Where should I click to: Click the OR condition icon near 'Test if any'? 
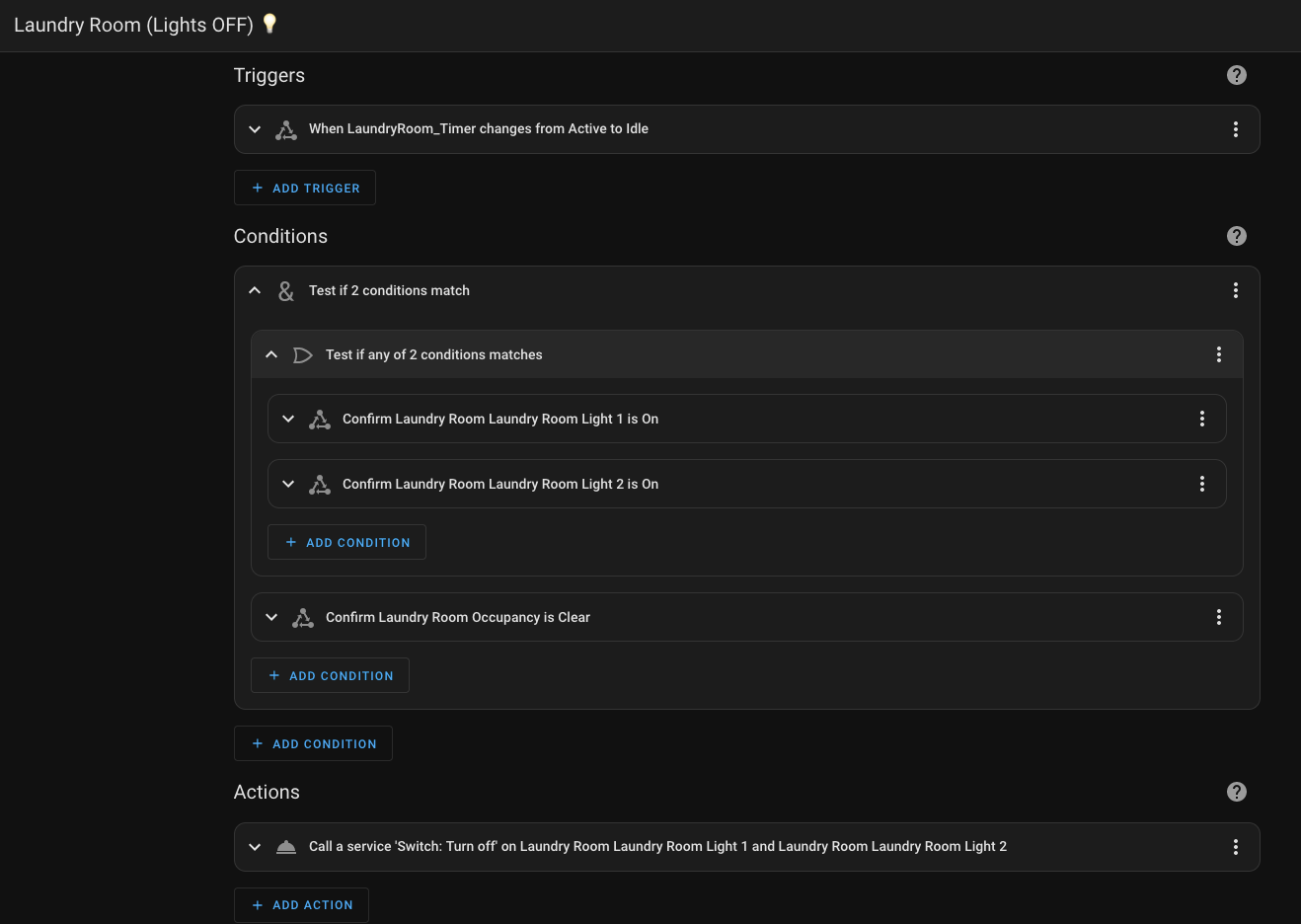[x=303, y=354]
